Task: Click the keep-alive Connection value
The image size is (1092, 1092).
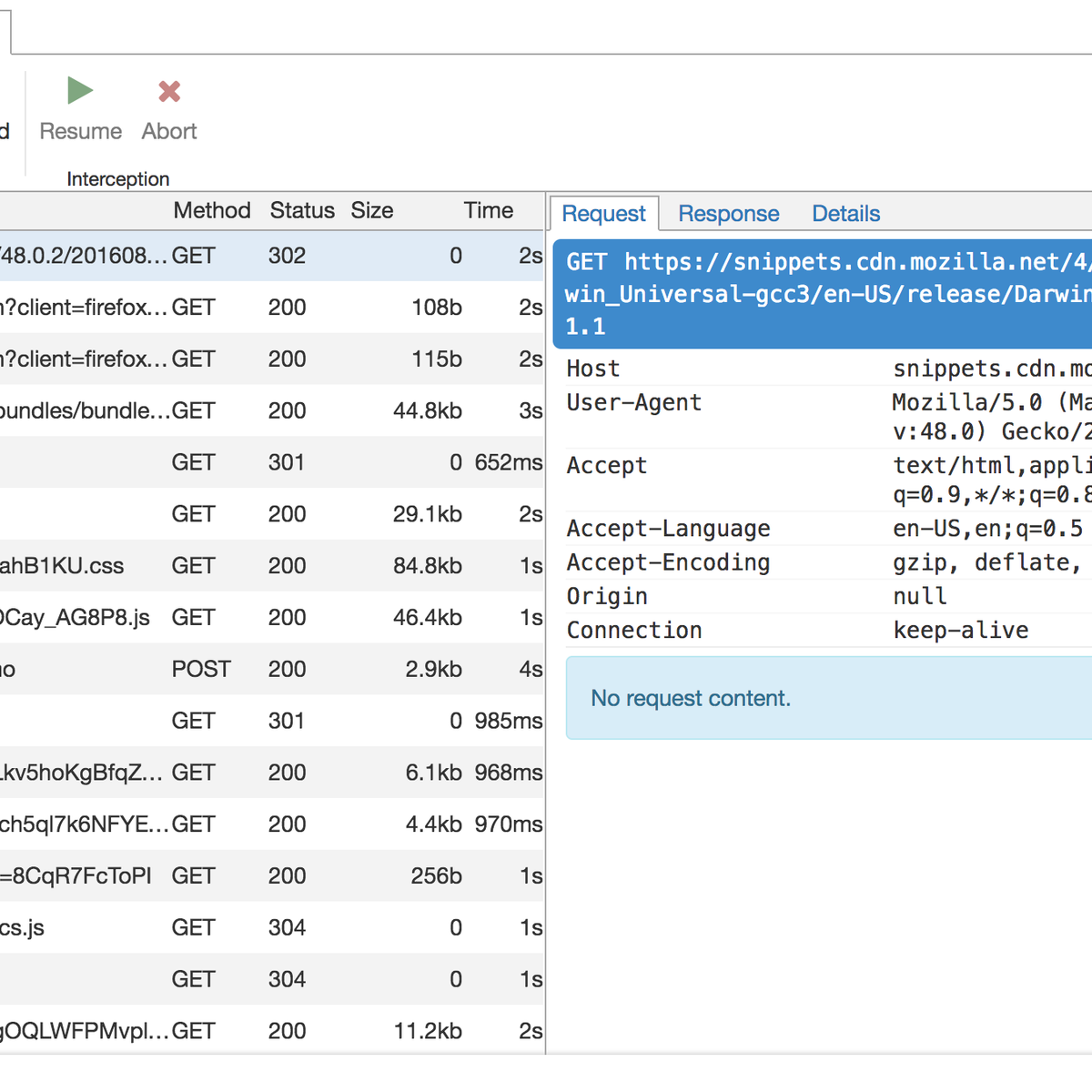Action: 961,630
